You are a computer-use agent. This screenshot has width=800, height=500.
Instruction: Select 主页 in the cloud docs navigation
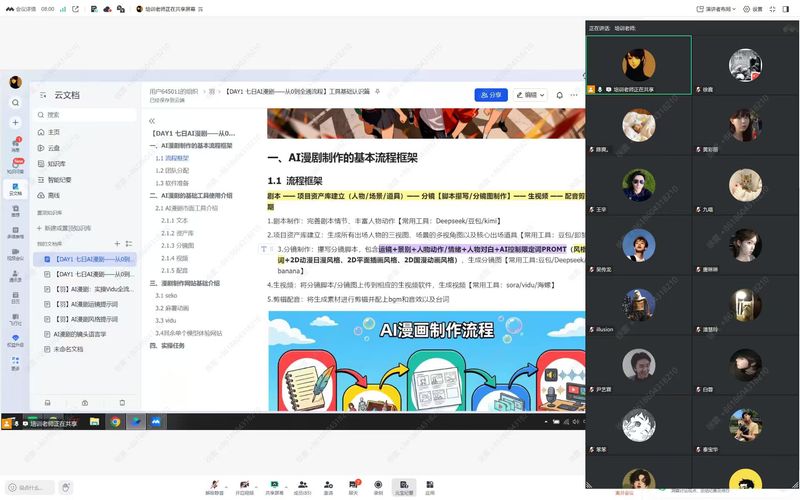[54, 132]
